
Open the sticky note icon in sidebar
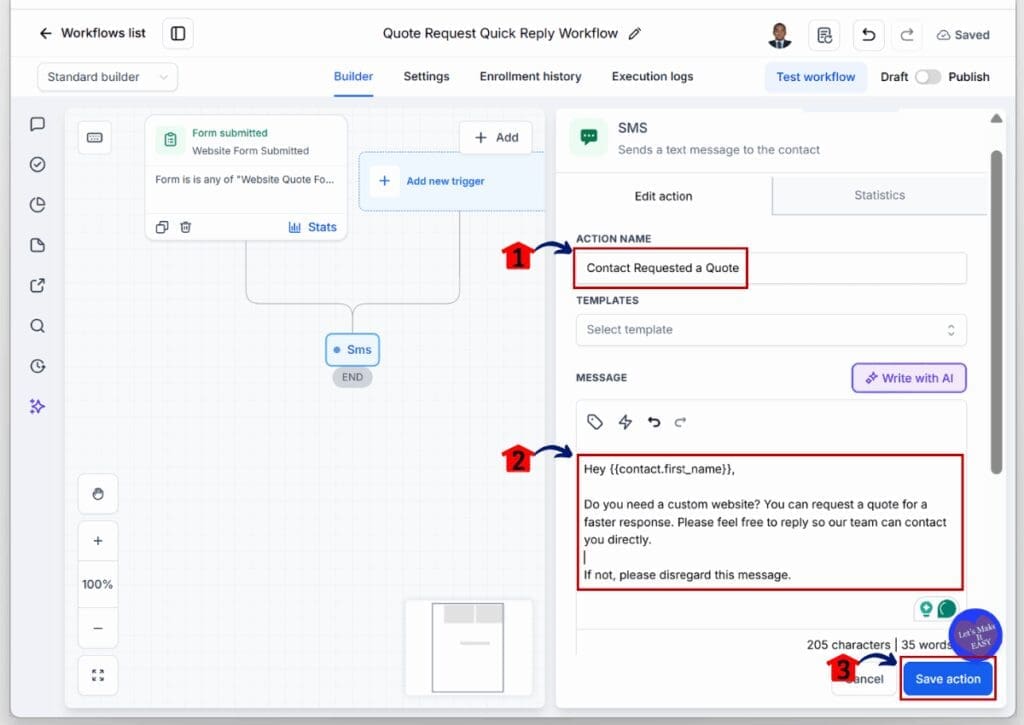(x=37, y=246)
